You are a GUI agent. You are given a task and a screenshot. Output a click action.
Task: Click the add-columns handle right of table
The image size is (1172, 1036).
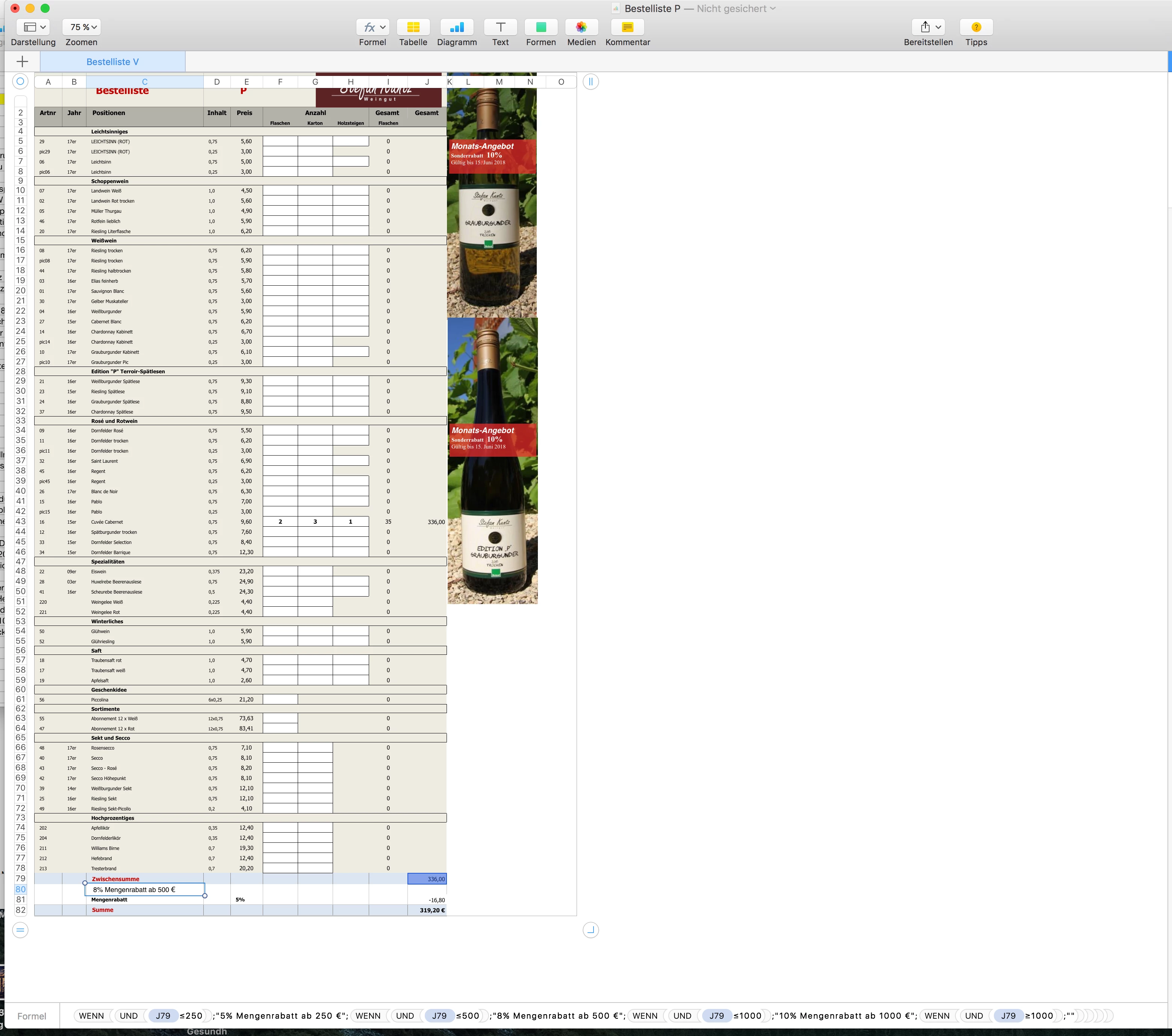[x=591, y=82]
